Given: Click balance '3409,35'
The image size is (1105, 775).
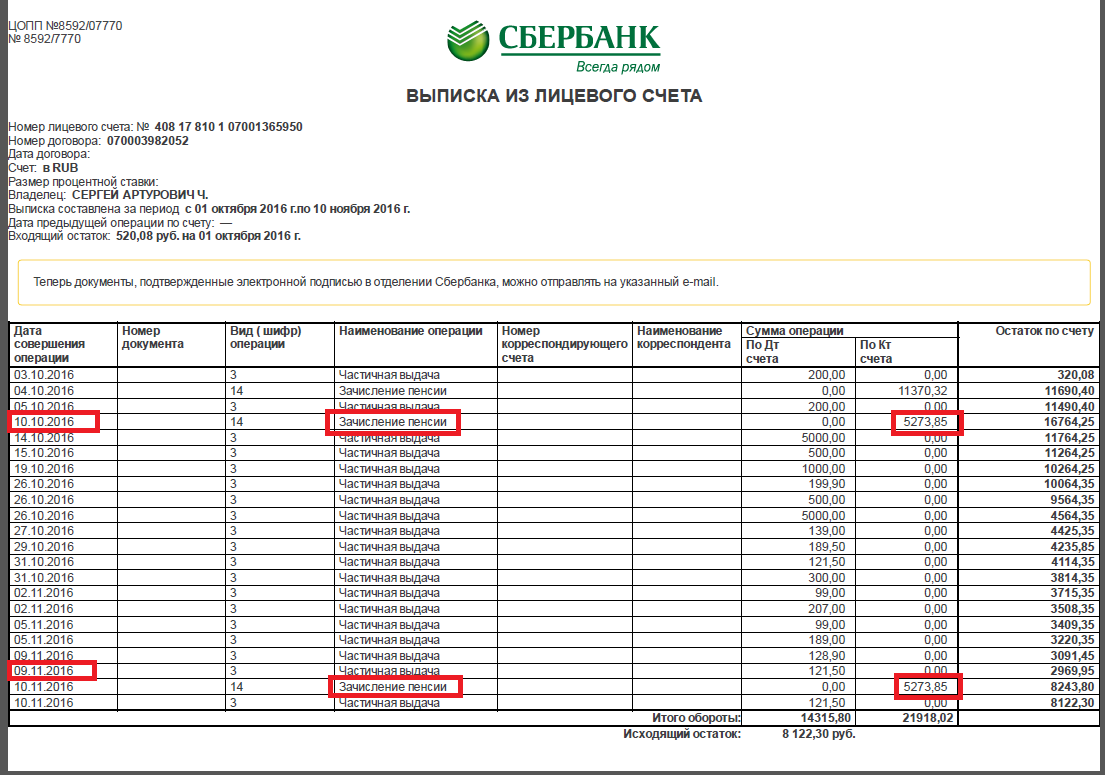Looking at the screenshot, I should click(1072, 624).
